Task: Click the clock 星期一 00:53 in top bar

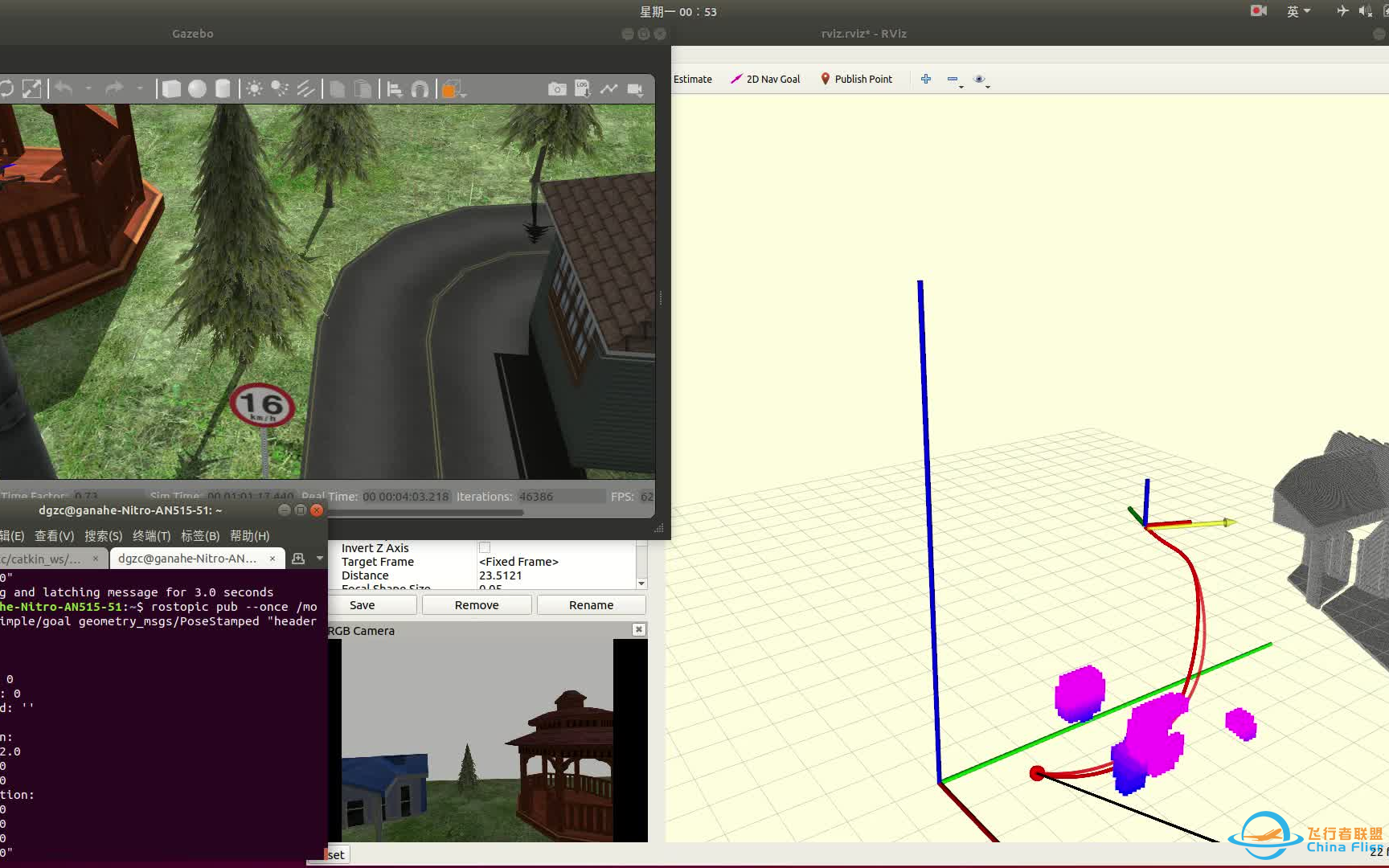Action: pos(678,11)
